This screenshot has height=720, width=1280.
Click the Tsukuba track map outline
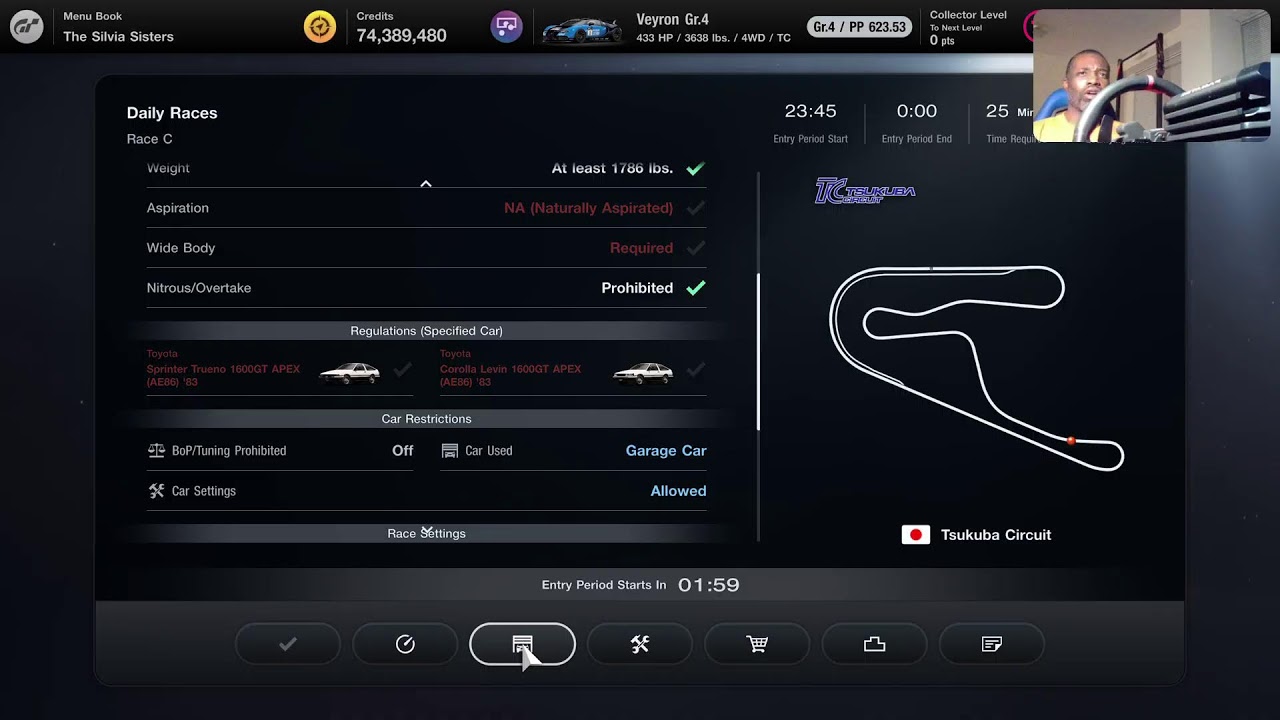[976, 368]
